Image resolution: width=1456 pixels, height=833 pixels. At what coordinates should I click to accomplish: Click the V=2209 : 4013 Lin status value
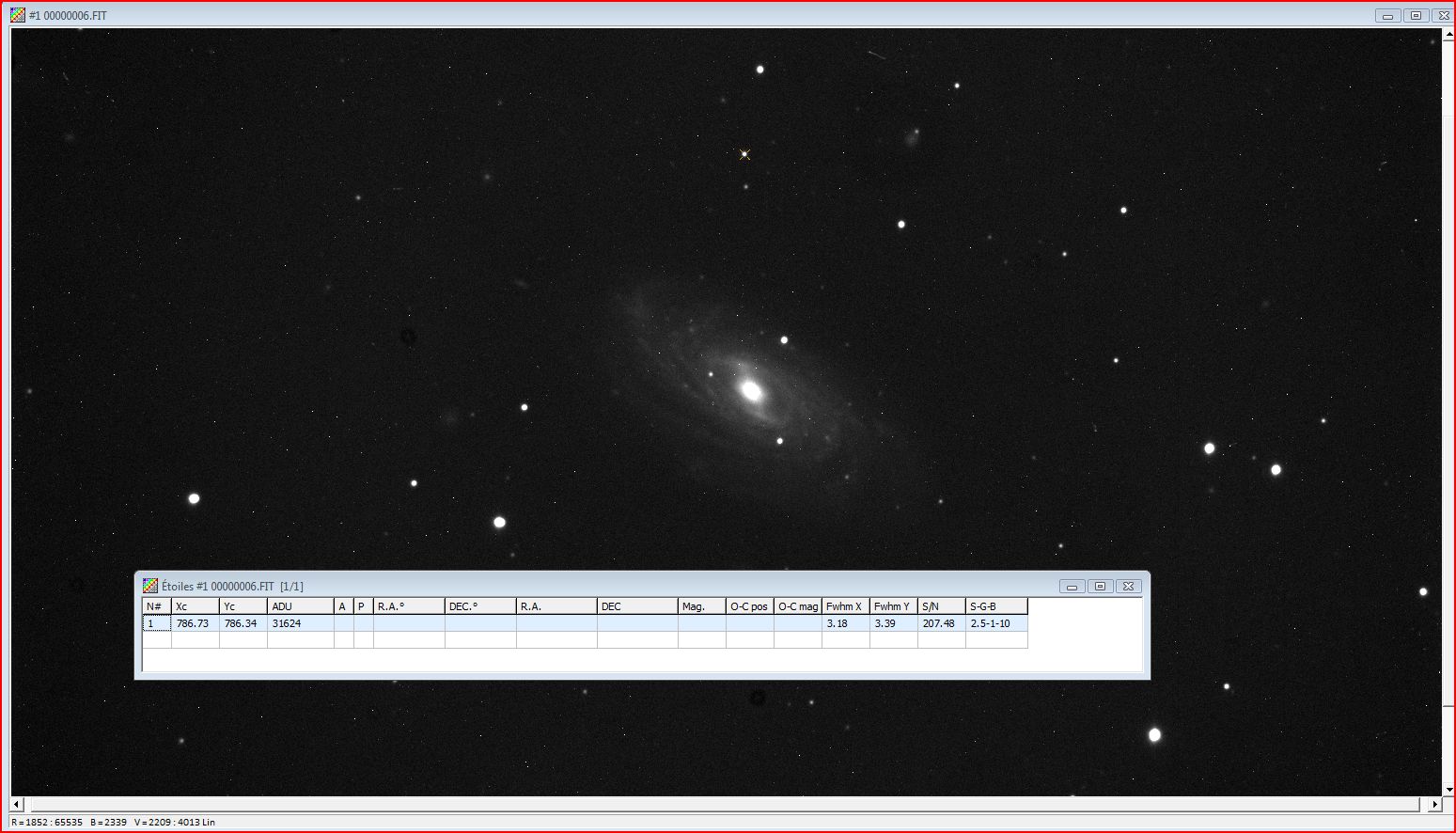tap(175, 822)
